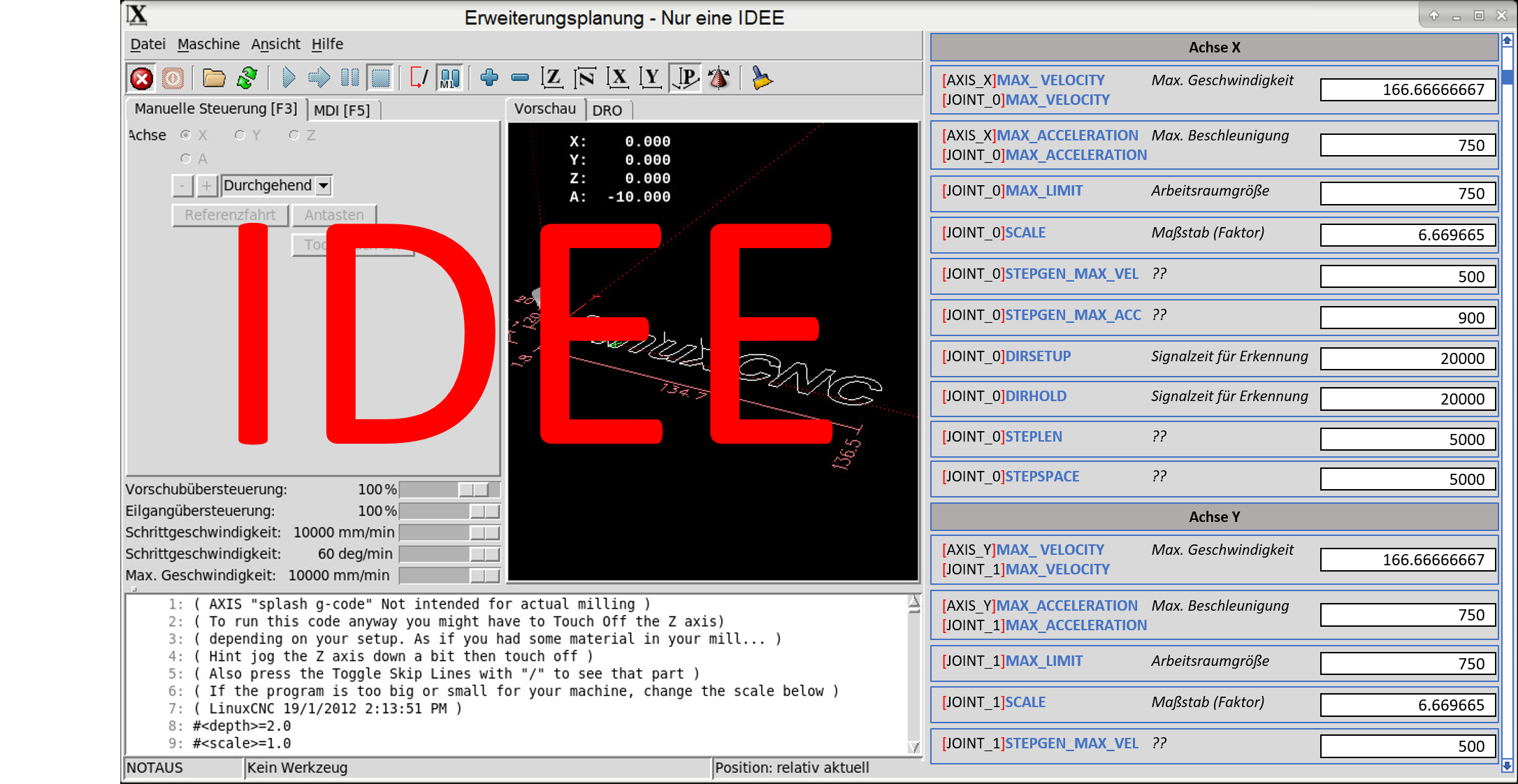Viewport: 1518px width, 784px height.
Task: Click the Achse Y section header
Action: (x=1214, y=517)
